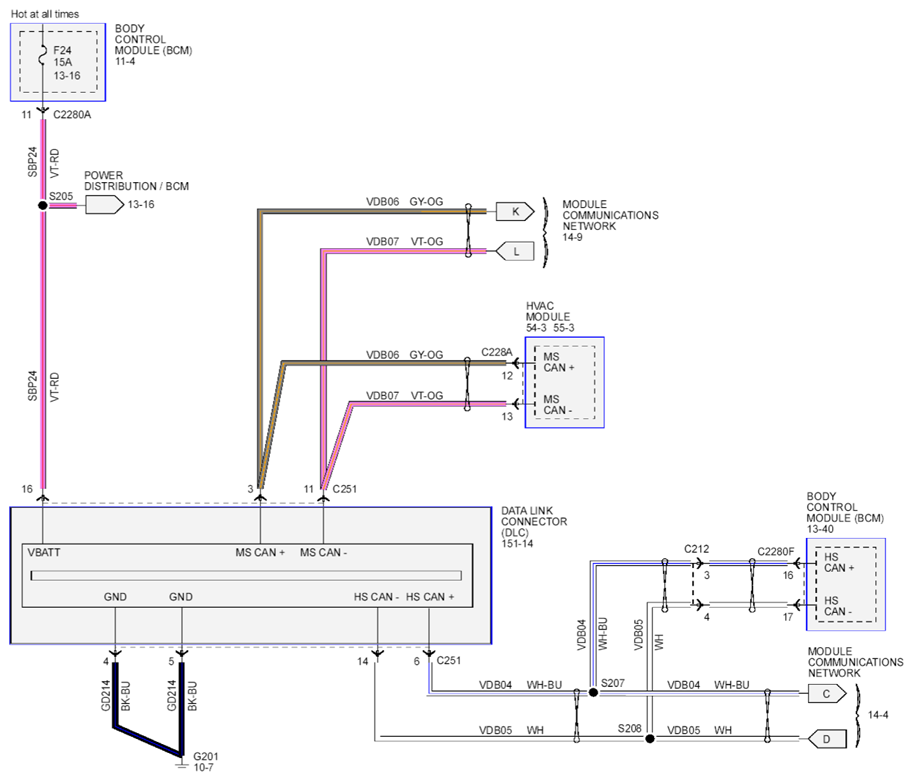Select the S207 splice point

(x=592, y=692)
